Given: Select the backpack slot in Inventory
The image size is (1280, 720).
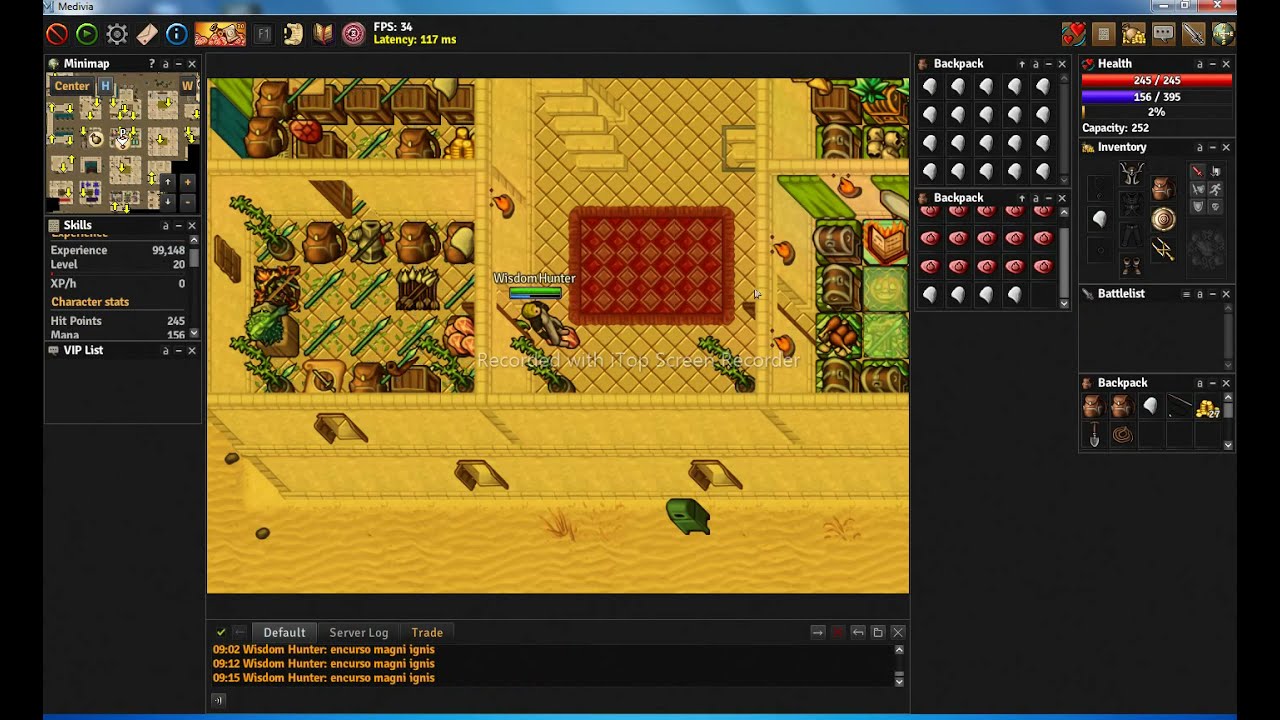Looking at the screenshot, I should click(x=1163, y=188).
